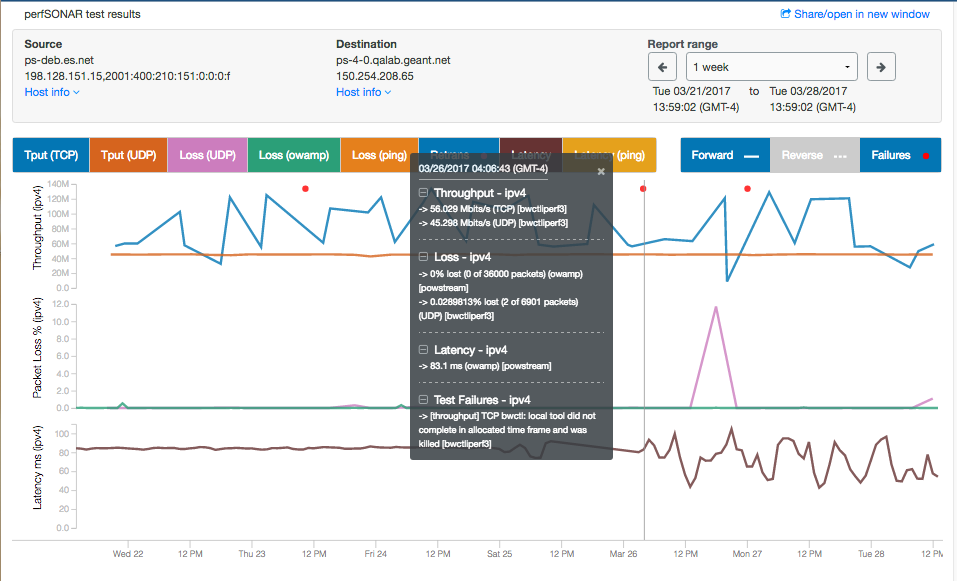Close the tooltip popup with the X
This screenshot has width=957, height=581.
(x=601, y=171)
